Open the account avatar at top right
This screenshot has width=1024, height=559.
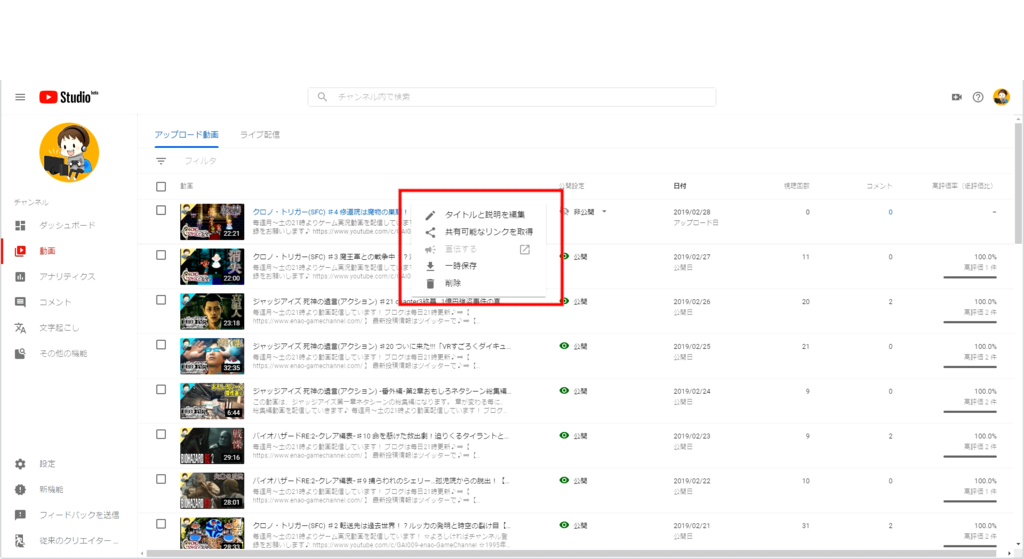point(1001,97)
